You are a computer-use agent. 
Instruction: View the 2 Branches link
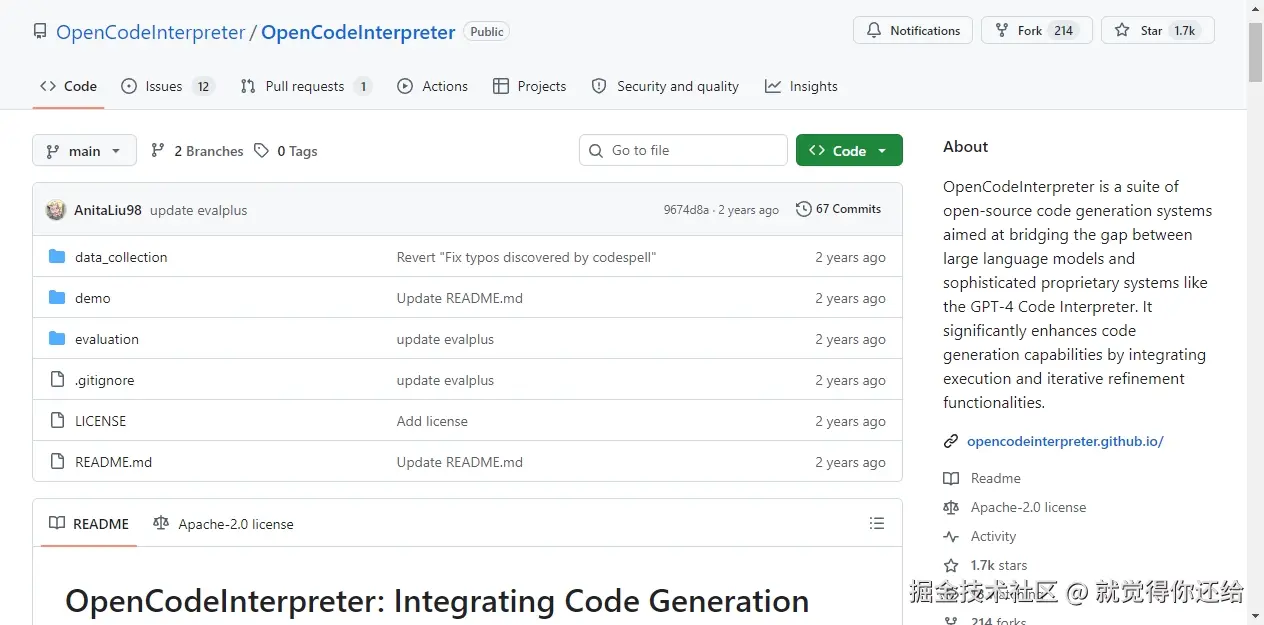point(197,151)
